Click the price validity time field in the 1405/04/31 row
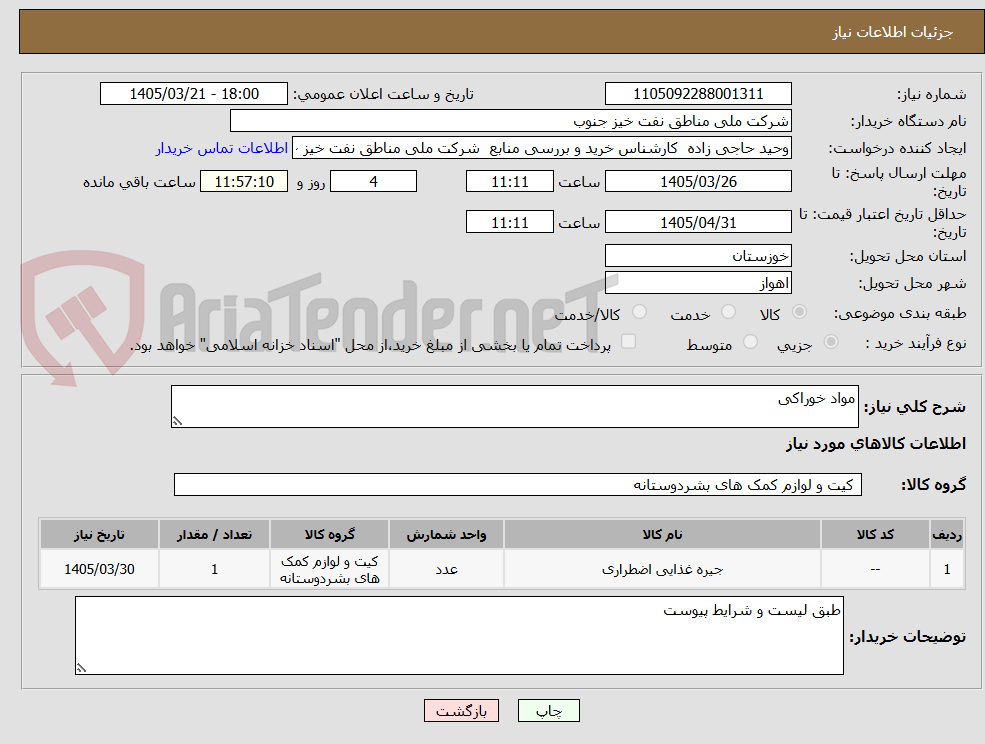 tap(509, 222)
